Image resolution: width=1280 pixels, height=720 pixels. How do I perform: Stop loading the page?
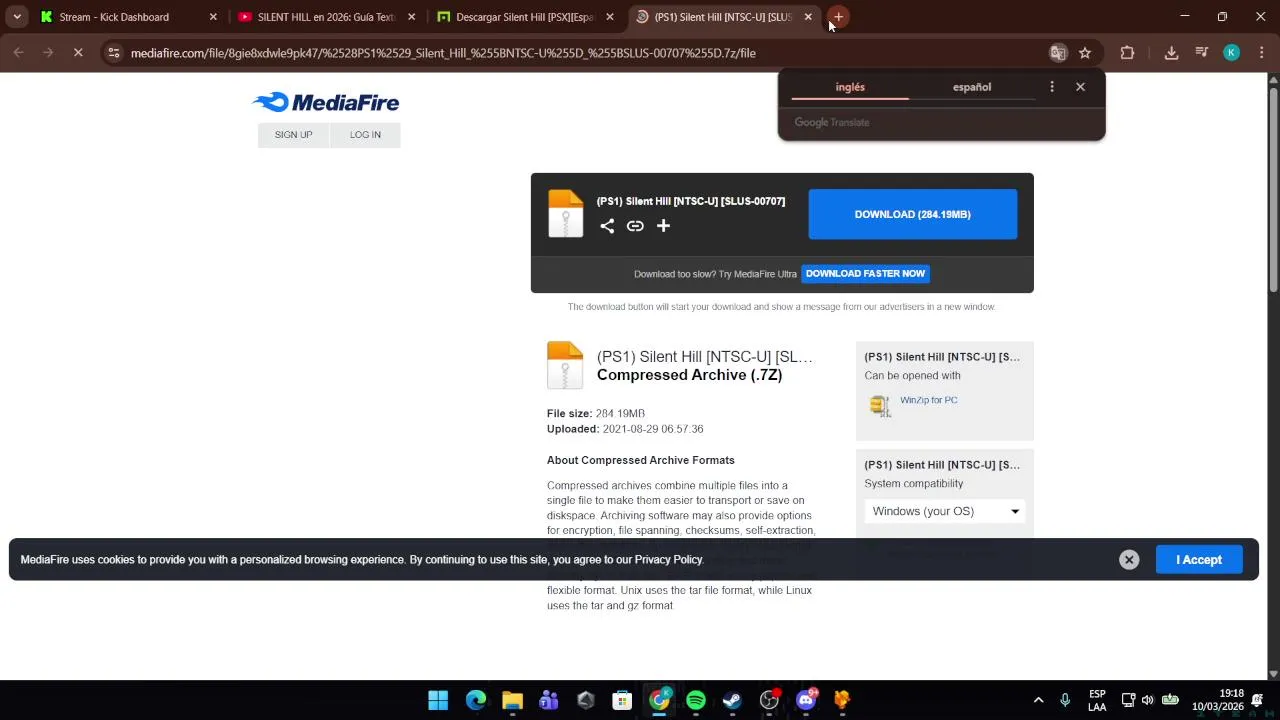click(78, 53)
